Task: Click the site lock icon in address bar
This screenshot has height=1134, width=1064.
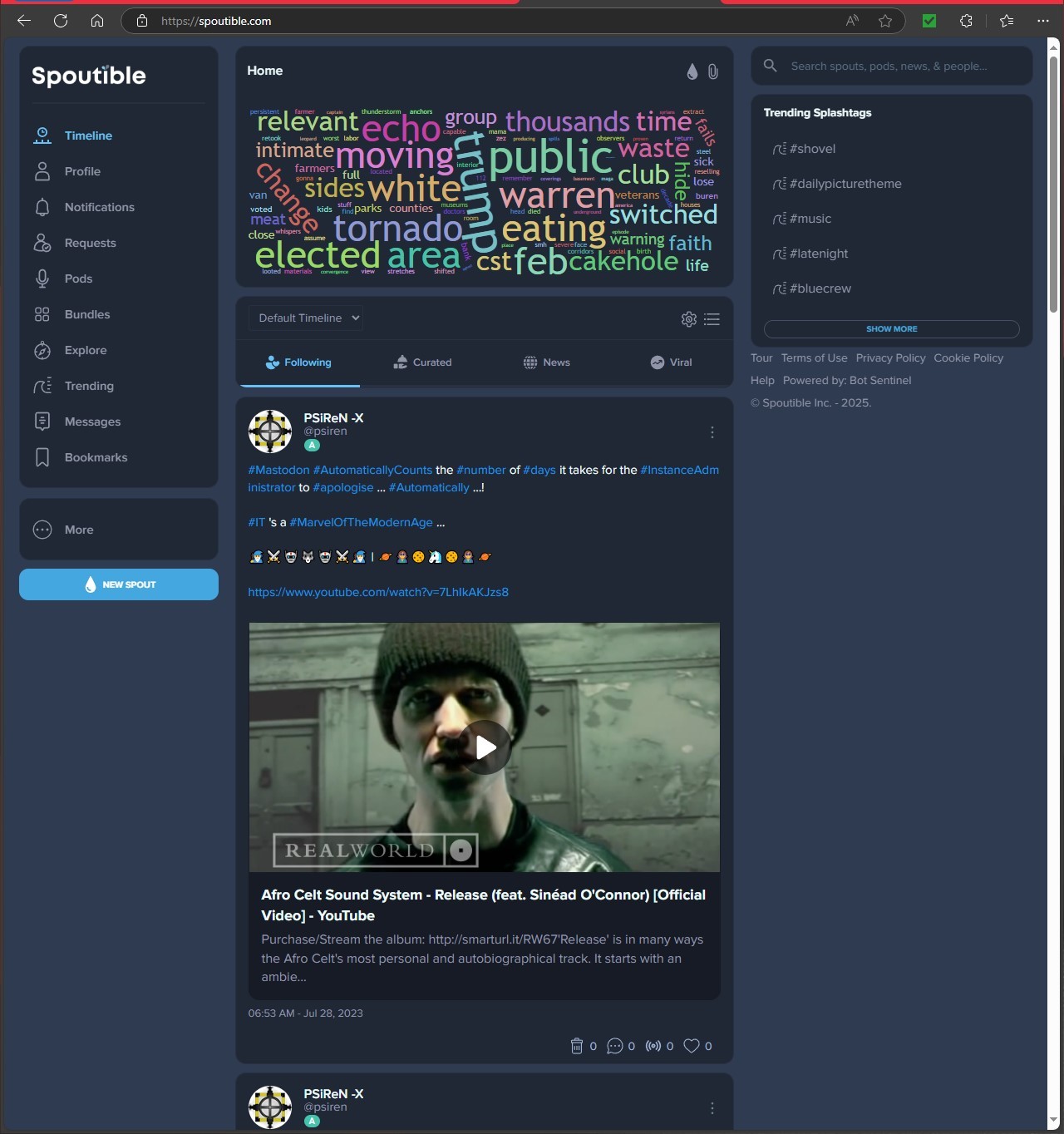Action: tap(142, 21)
